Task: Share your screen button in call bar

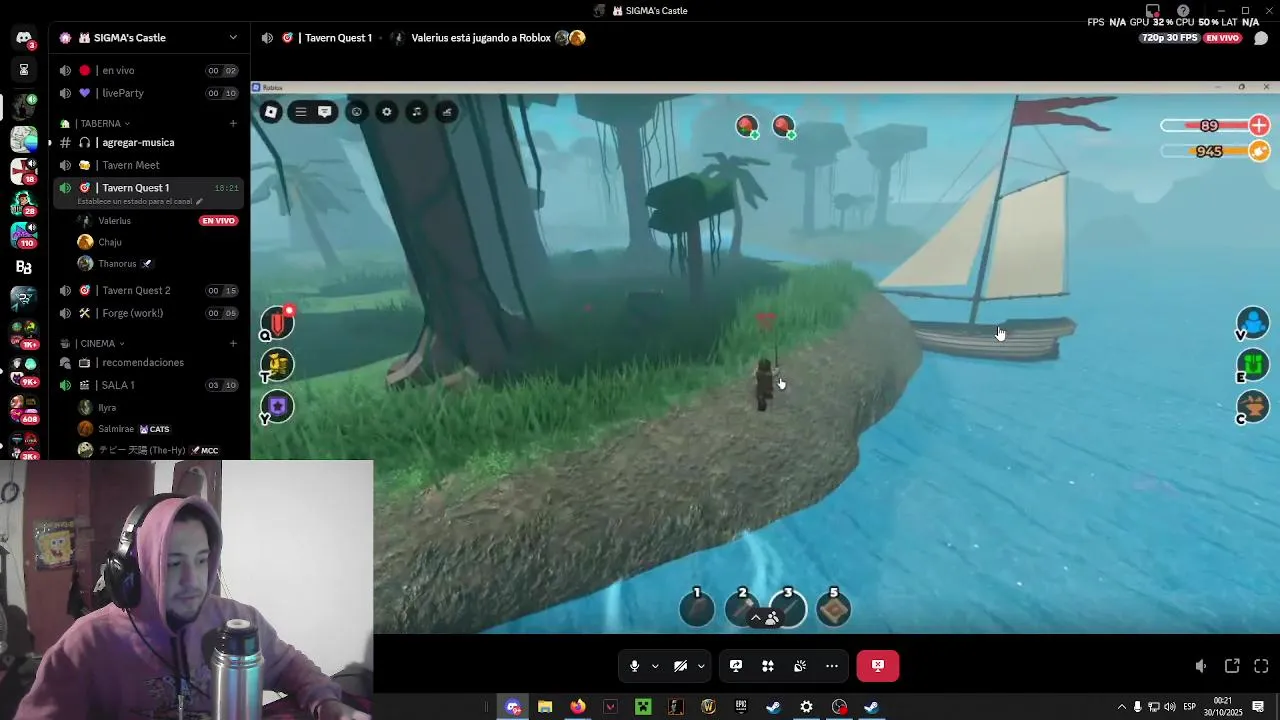Action: coord(736,666)
